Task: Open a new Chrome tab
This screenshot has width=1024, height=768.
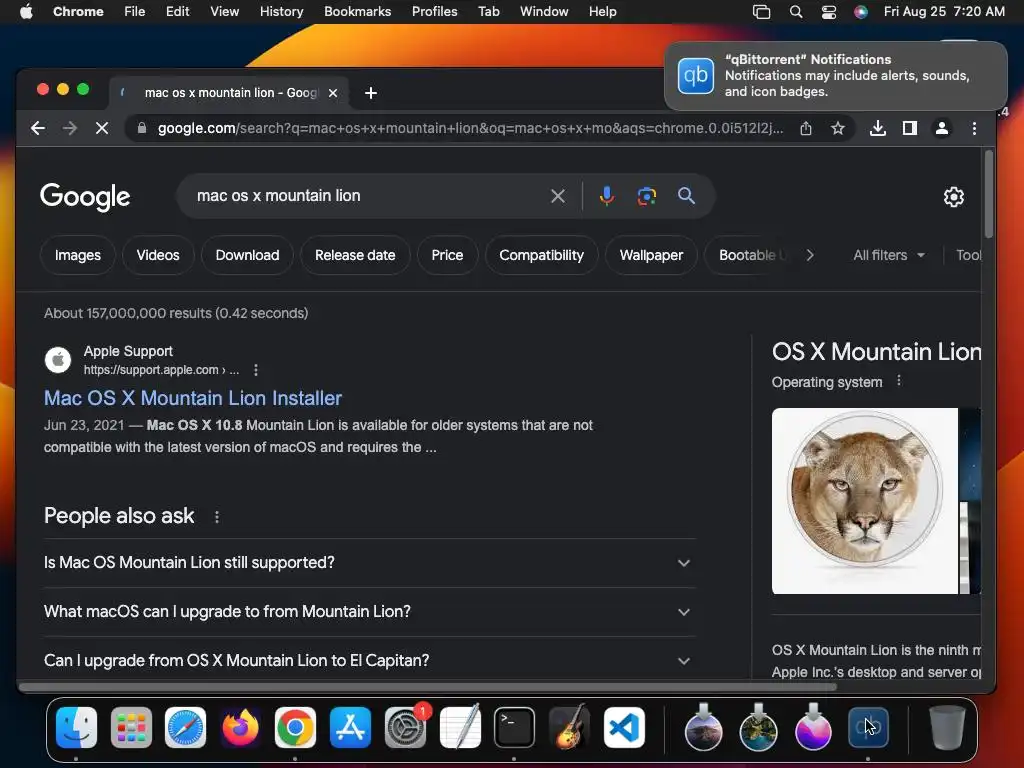Action: click(371, 93)
